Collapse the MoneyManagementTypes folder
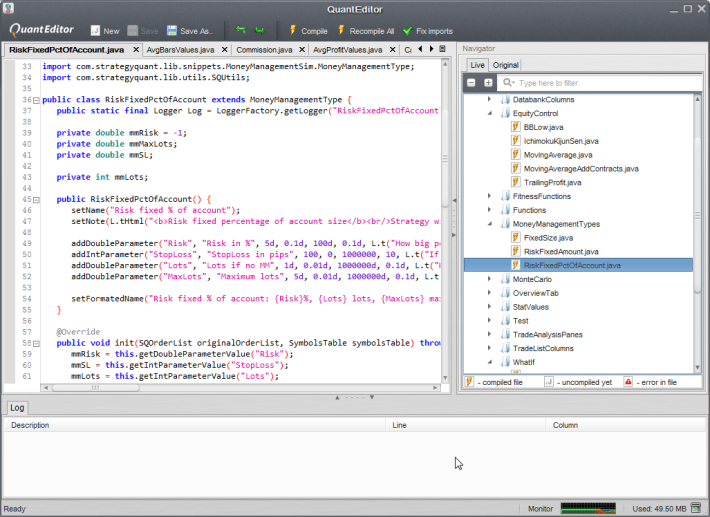This screenshot has width=710, height=517. (489, 224)
